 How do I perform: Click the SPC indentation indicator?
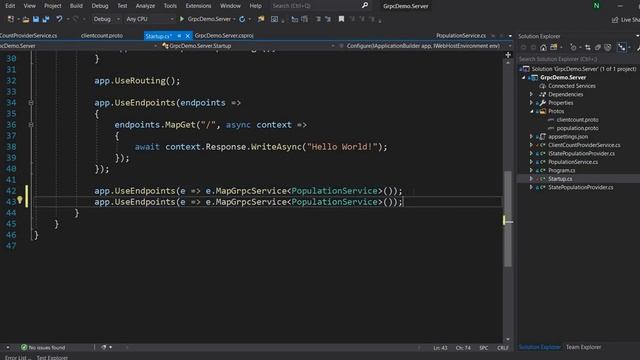(x=484, y=348)
